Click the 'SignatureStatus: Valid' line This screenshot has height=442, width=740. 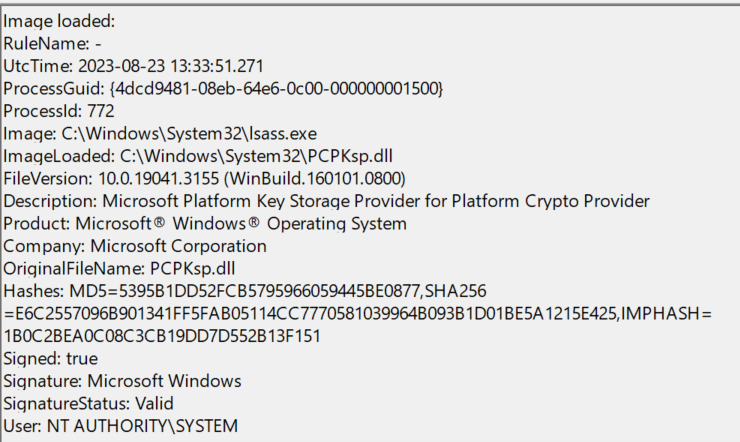pos(89,403)
